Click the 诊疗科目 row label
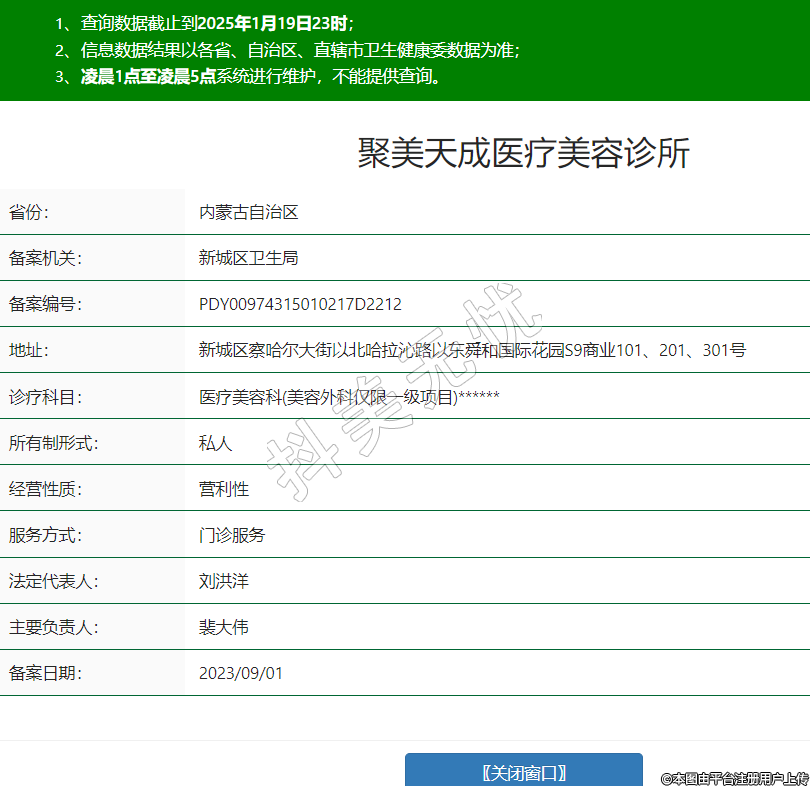 pos(45,397)
